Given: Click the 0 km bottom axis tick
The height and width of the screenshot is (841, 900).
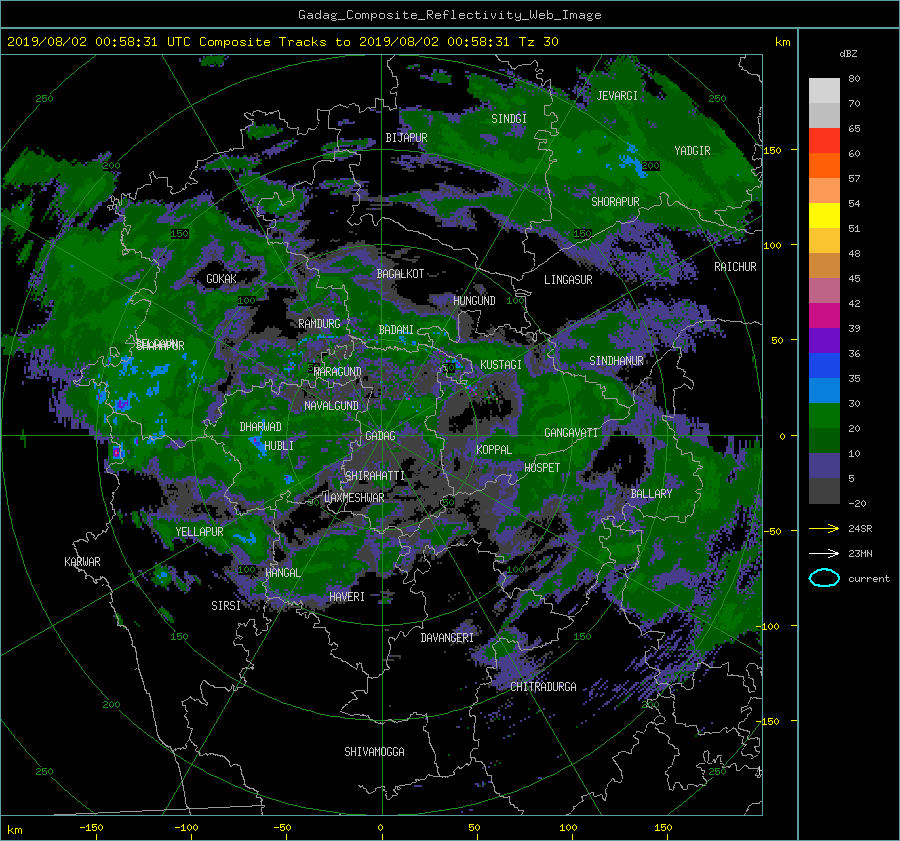Looking at the screenshot, I should pyautogui.click(x=380, y=828).
